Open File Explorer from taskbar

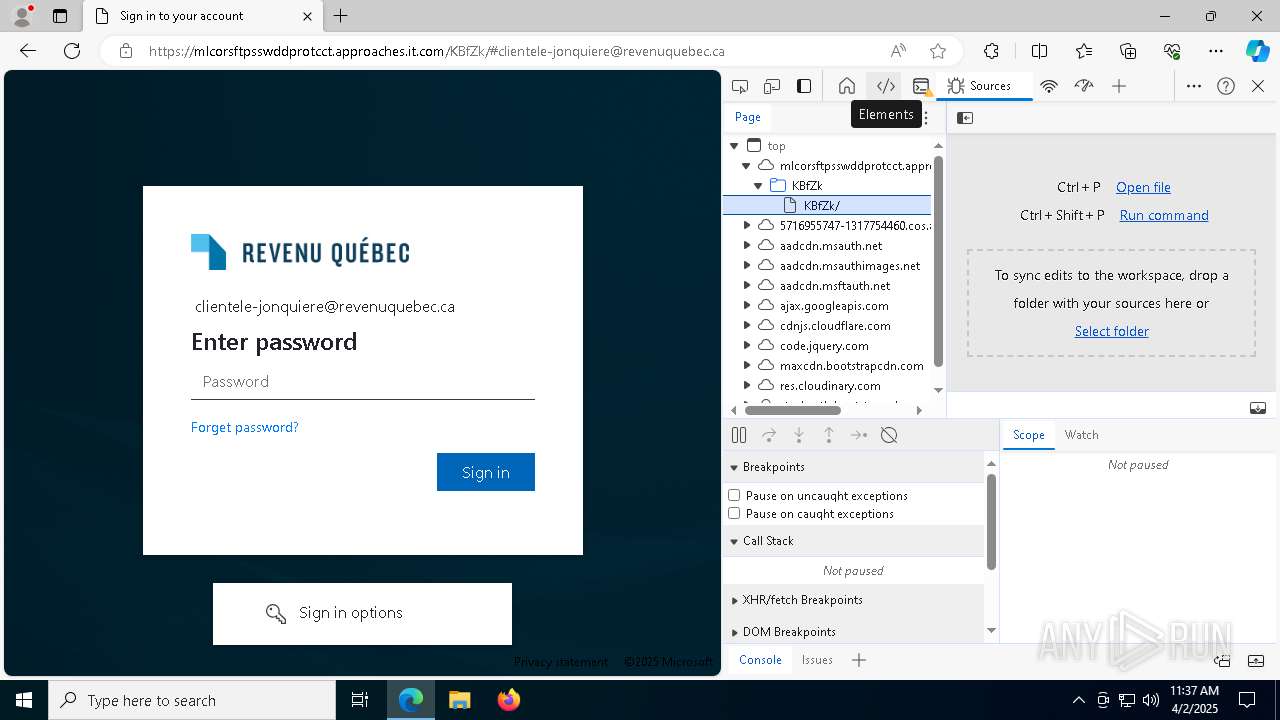coord(459,700)
